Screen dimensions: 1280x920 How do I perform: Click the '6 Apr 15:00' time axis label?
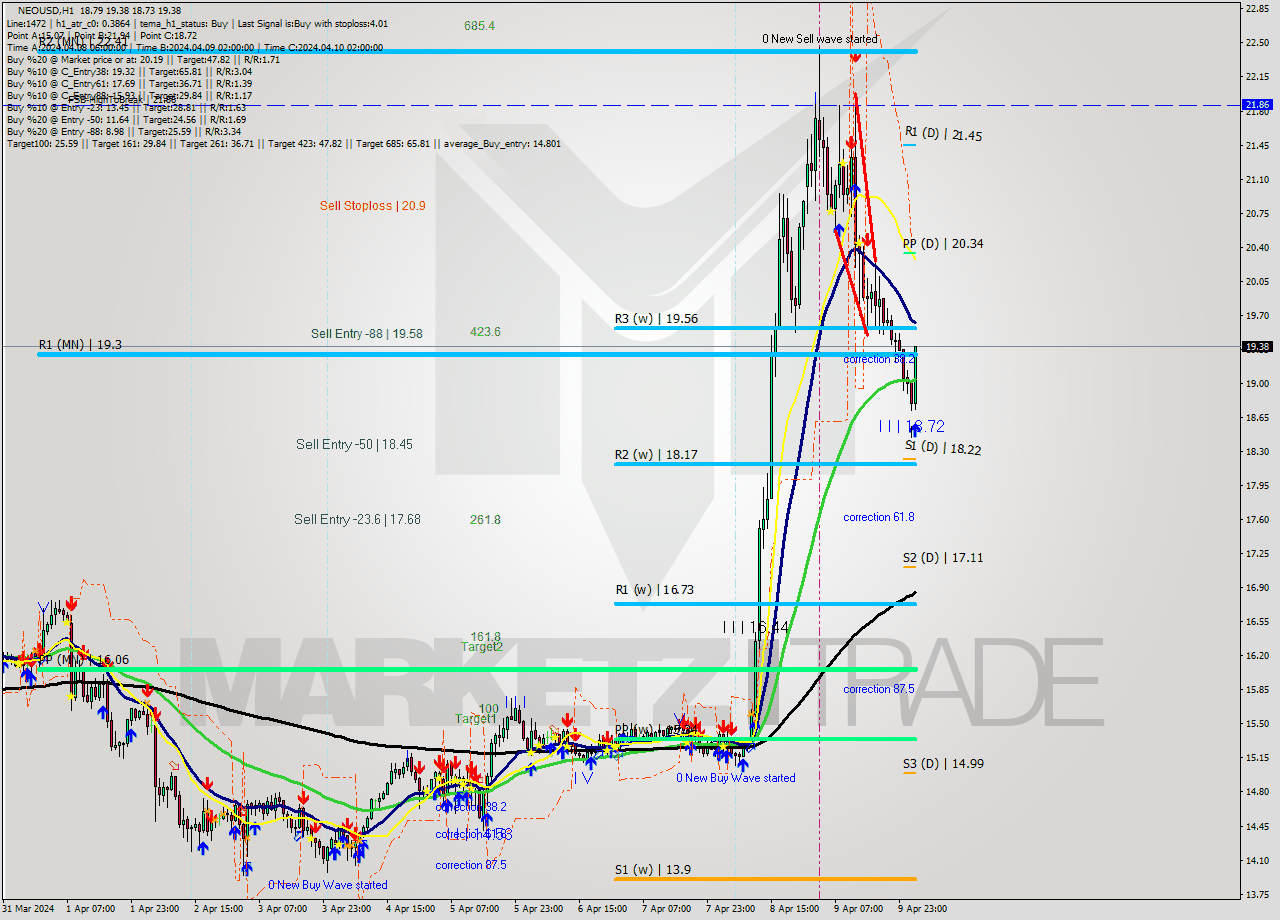tap(603, 909)
